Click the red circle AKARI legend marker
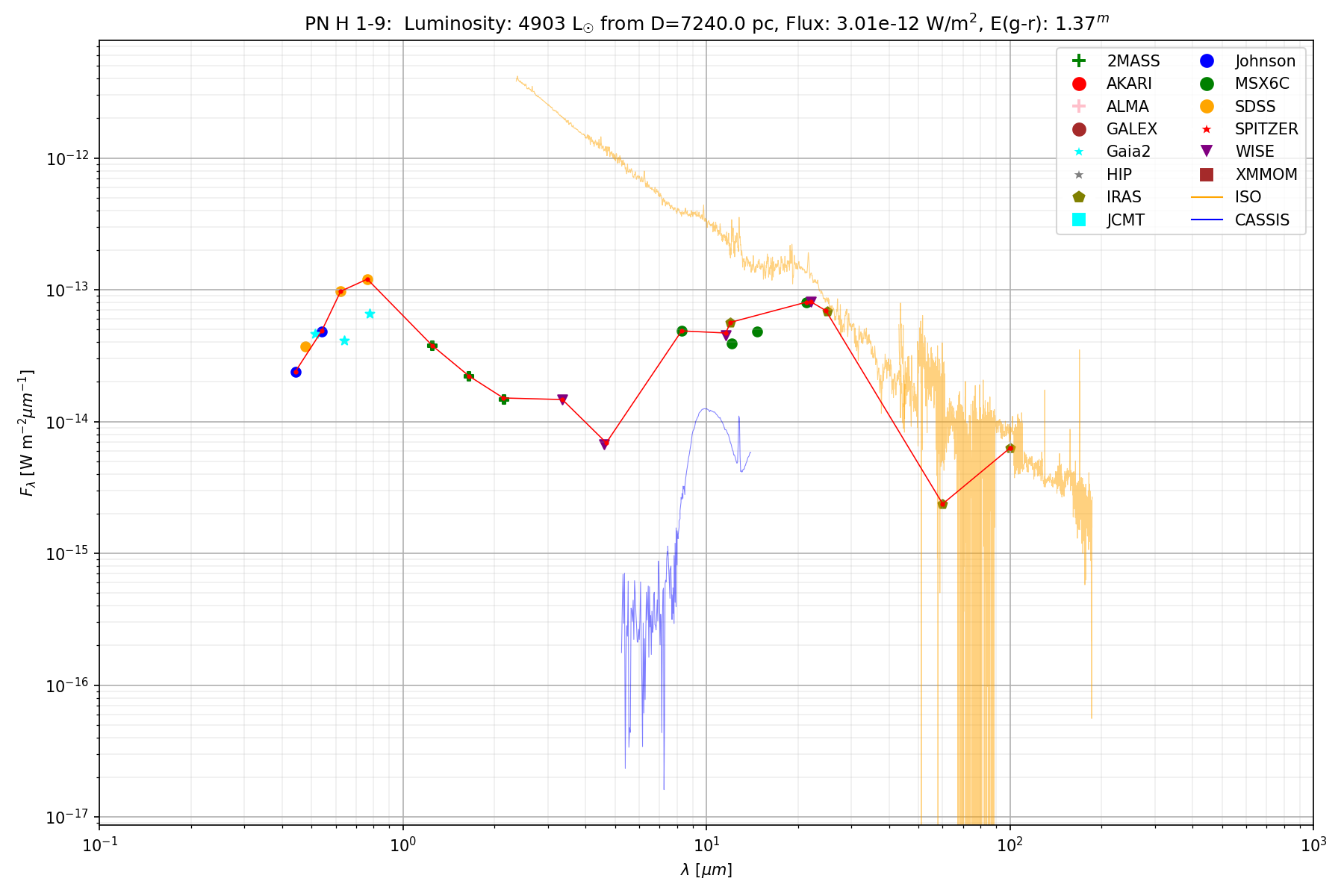1344x896 pixels. pyautogui.click(x=1078, y=84)
